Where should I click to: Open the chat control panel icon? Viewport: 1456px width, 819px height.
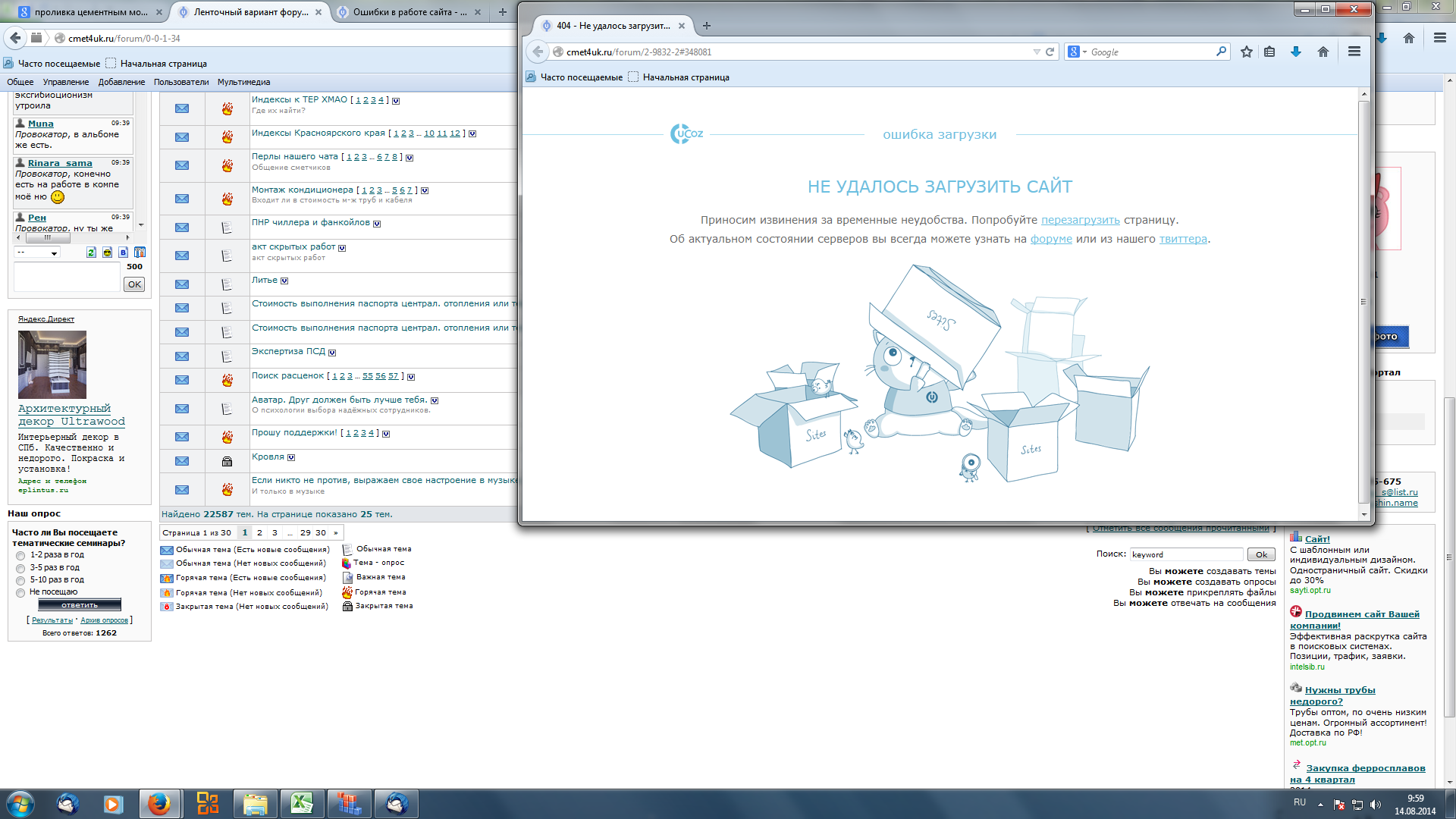coord(140,253)
